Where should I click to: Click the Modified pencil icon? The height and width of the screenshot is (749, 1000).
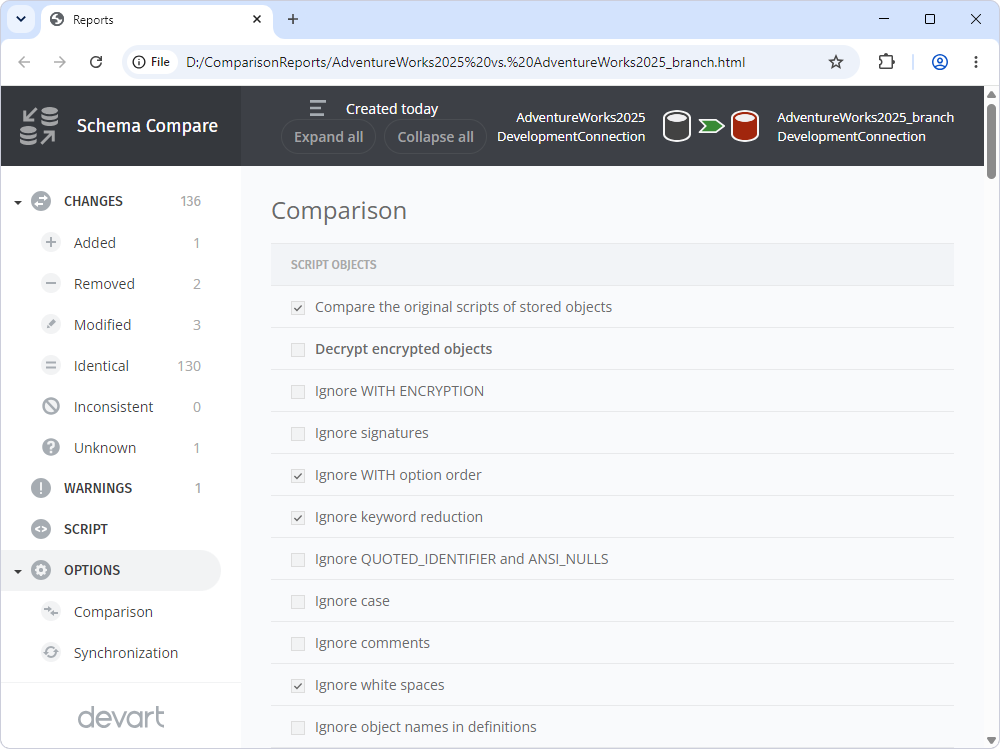pyautogui.click(x=51, y=324)
